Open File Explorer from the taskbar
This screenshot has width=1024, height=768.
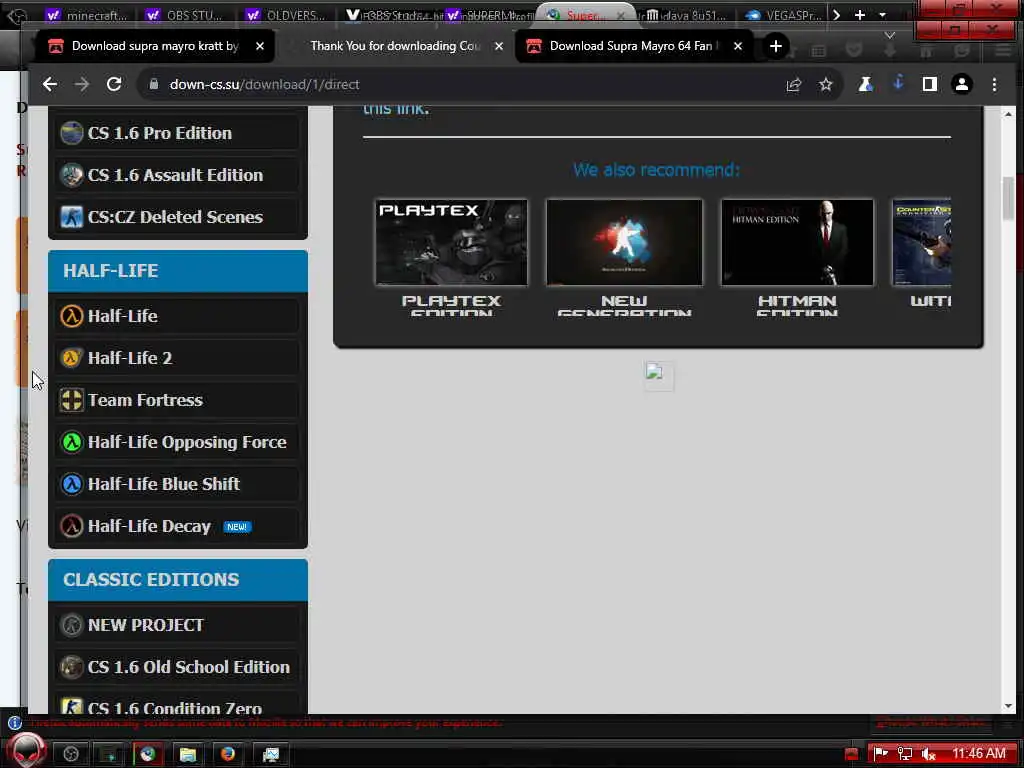click(x=188, y=754)
